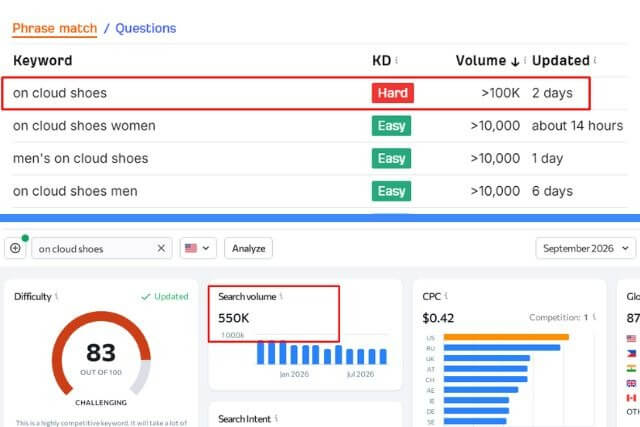Screen dimensions: 640x427
Task: Click the add keyword plus icon
Action: click(16, 248)
